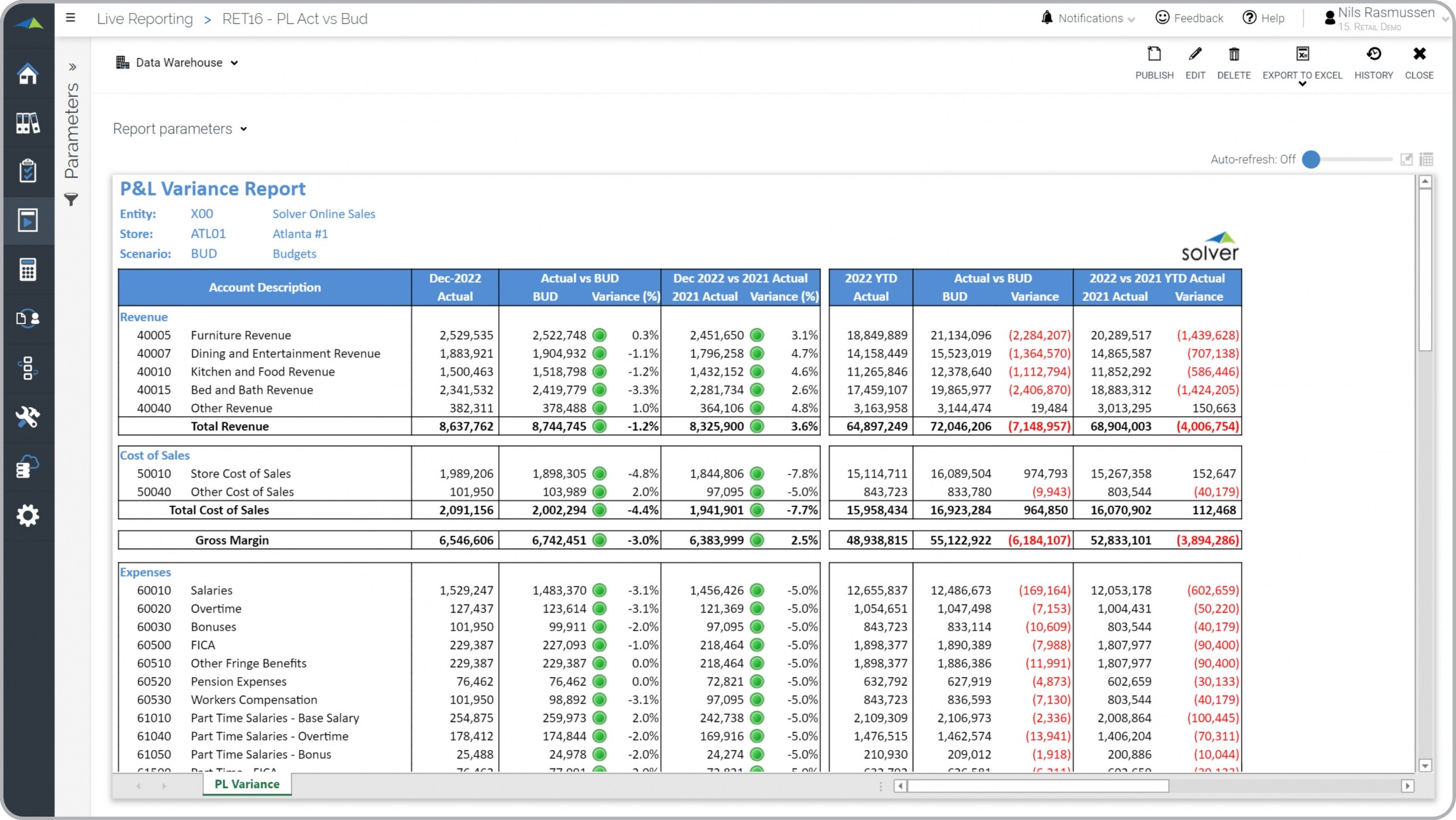The height and width of the screenshot is (820, 1456).
Task: Open the Feedback link
Action: [x=1189, y=19]
